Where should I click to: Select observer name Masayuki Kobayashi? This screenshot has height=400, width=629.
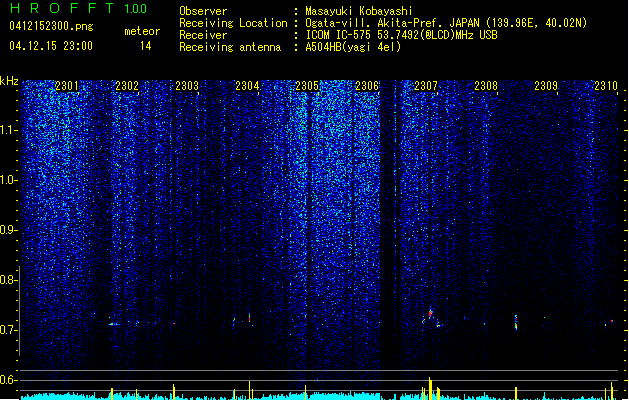pyautogui.click(x=359, y=11)
